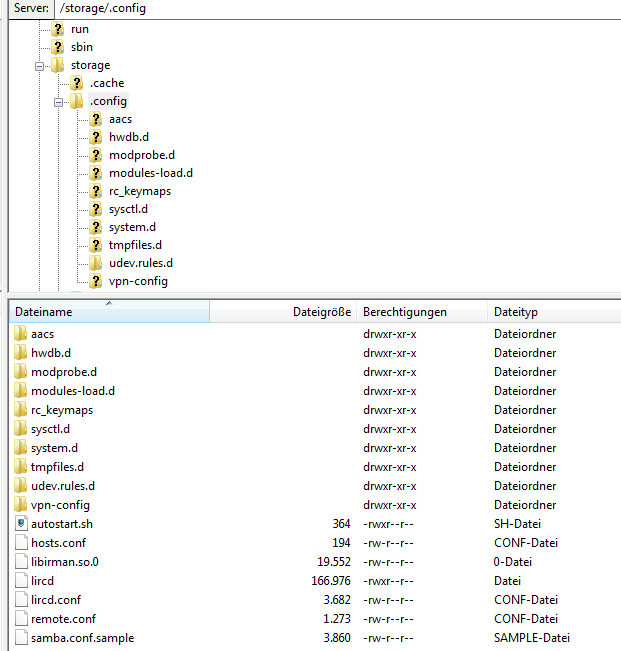Click the rc_keymaps folder icon in file list

point(20,410)
